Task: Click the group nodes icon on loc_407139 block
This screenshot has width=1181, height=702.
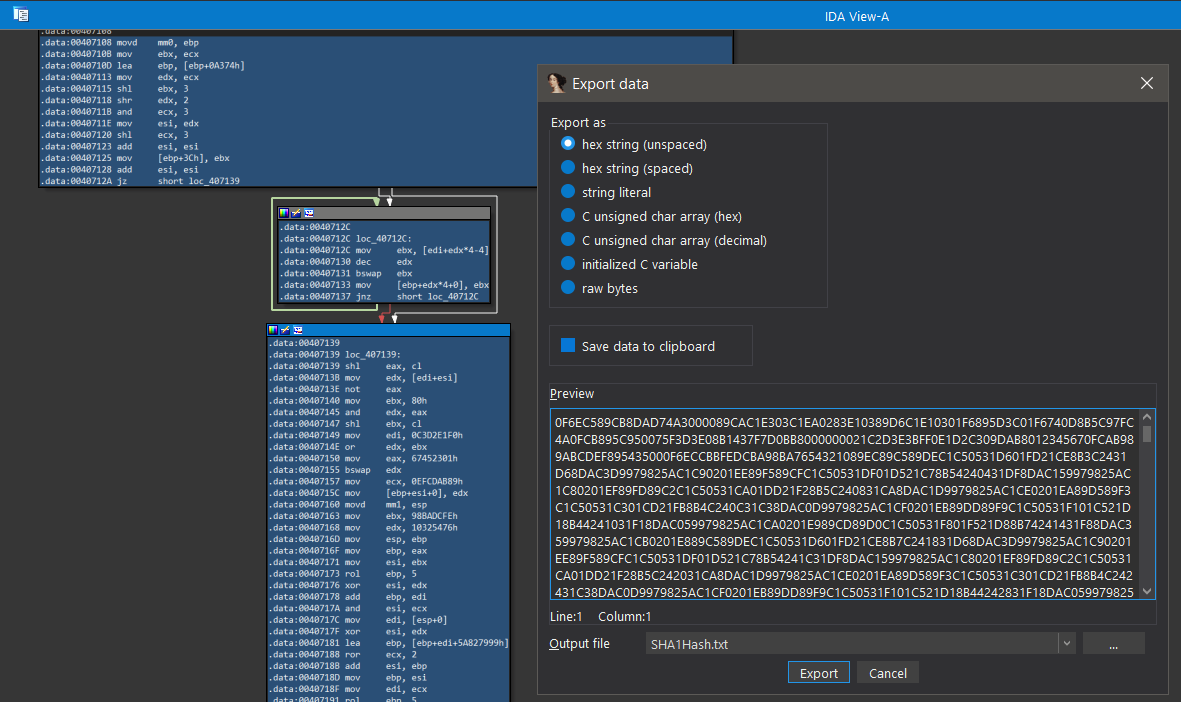Action: pyautogui.click(x=298, y=330)
